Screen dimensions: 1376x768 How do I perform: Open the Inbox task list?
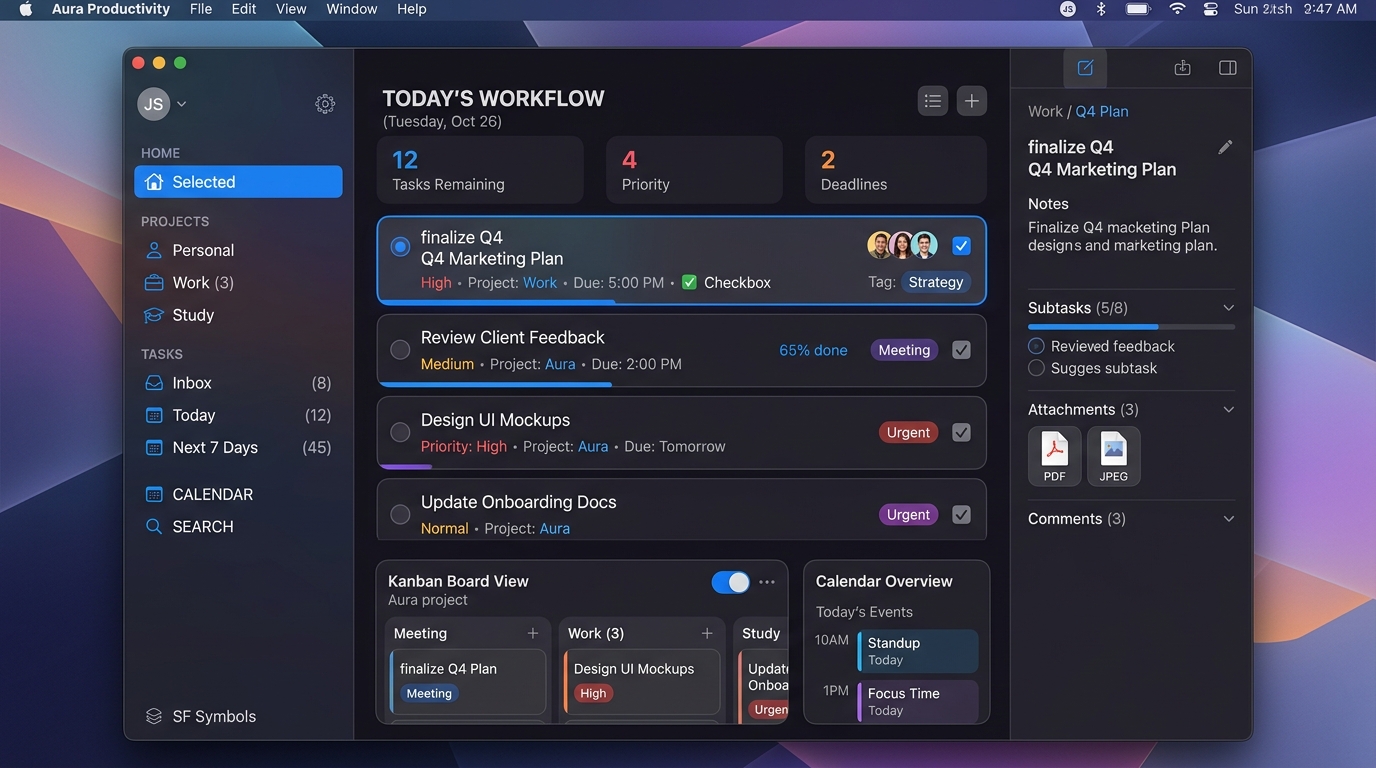238,383
